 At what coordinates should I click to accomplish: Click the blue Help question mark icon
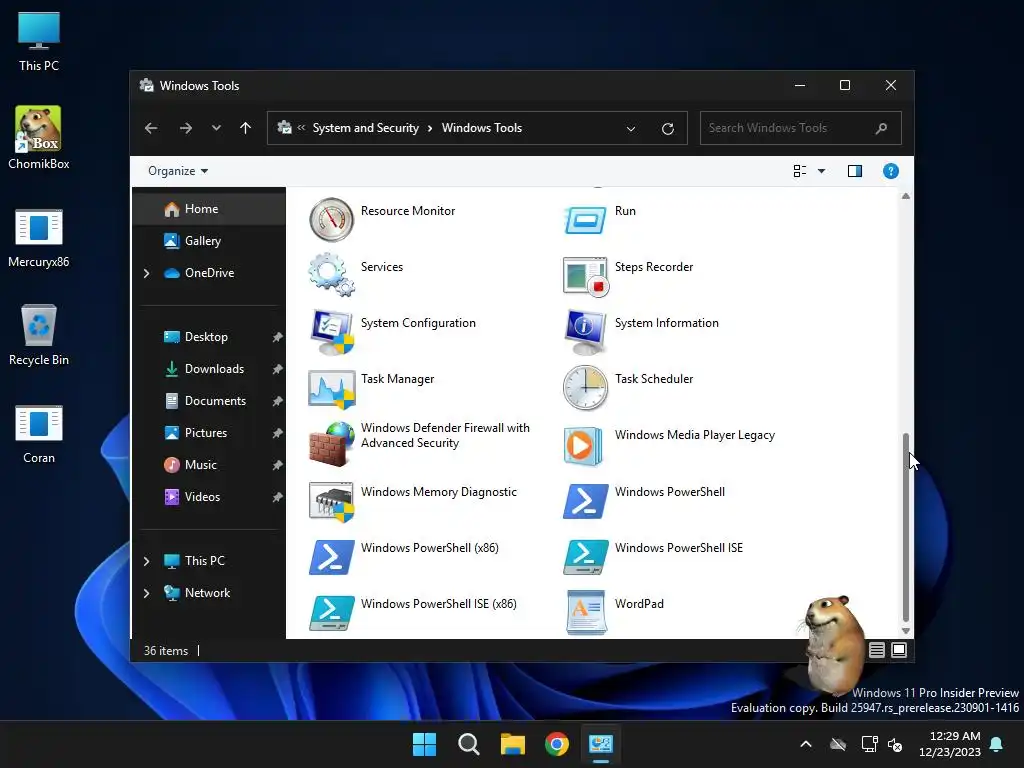coord(890,171)
